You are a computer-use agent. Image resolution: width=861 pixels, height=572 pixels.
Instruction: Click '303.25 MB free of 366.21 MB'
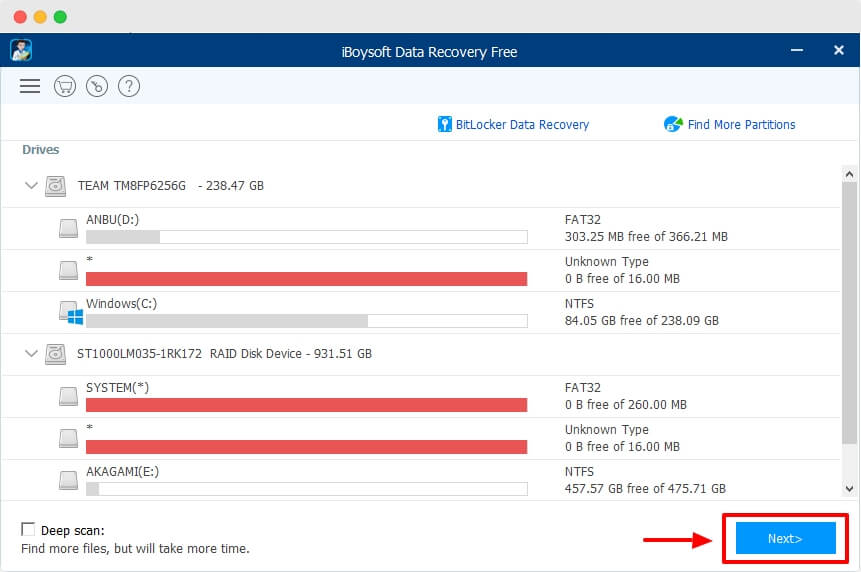646,237
